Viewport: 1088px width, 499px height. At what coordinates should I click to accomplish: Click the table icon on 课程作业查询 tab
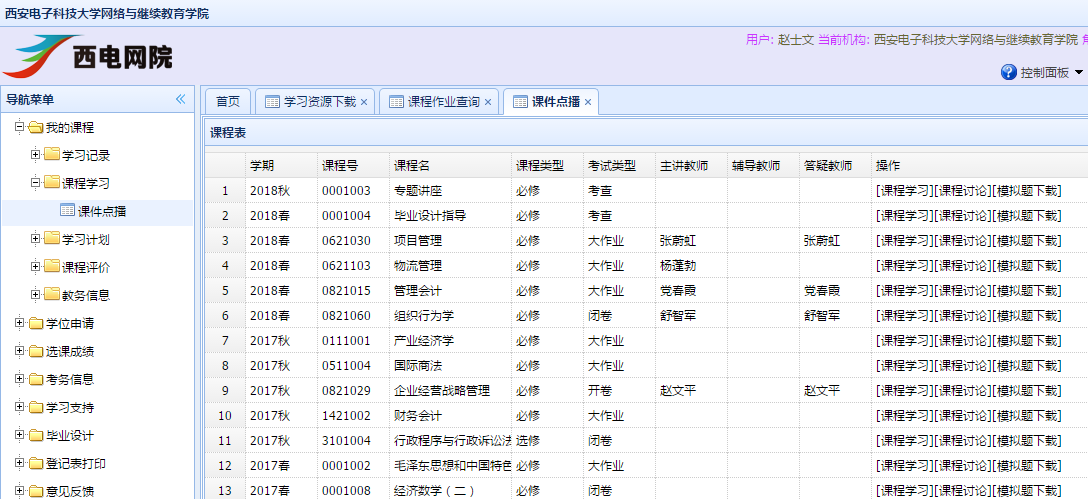[396, 101]
